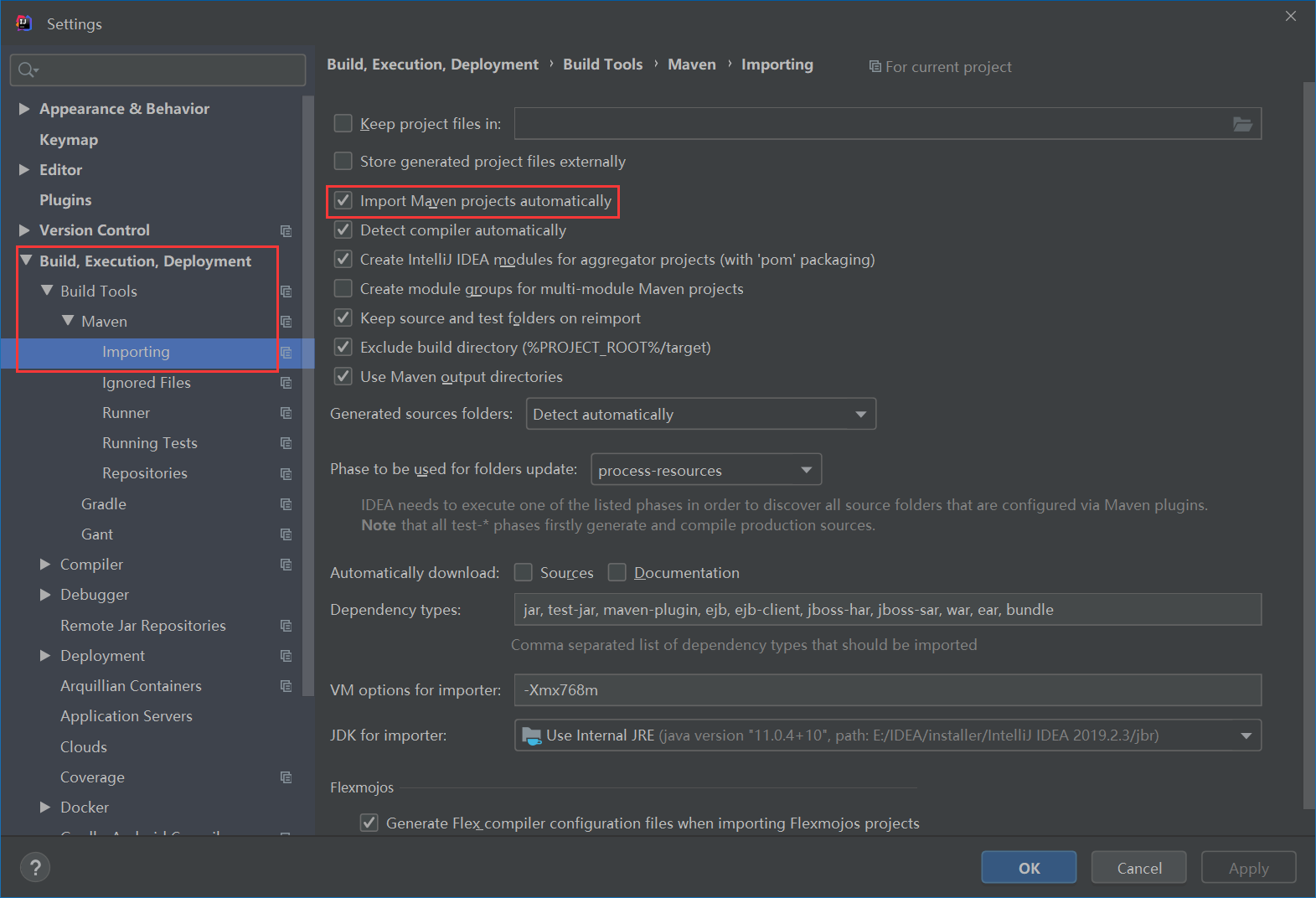This screenshot has height=898, width=1316.
Task: Enable automatic download of Documentation
Action: pos(617,572)
